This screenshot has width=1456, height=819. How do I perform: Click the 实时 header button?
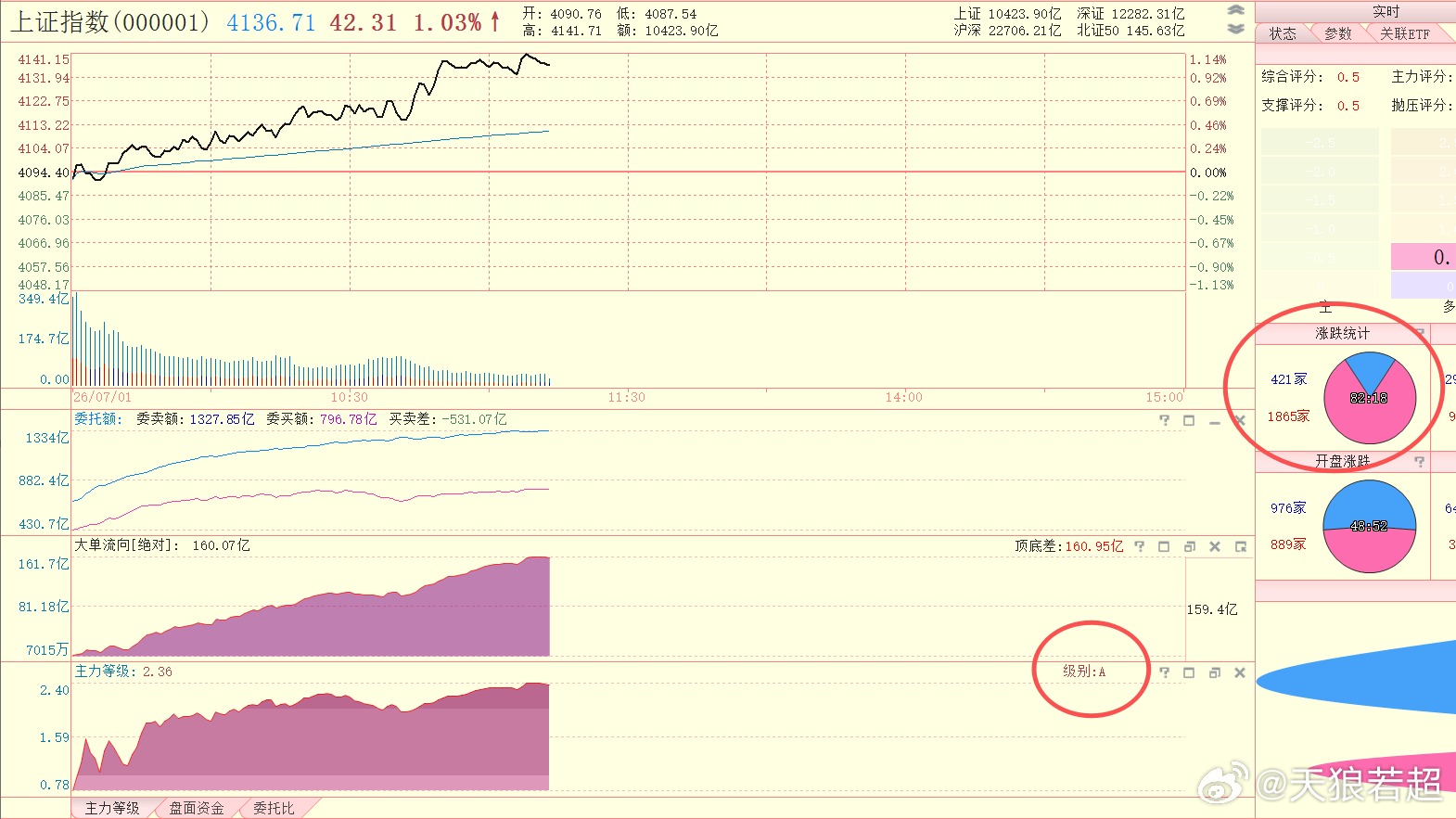tap(1386, 12)
